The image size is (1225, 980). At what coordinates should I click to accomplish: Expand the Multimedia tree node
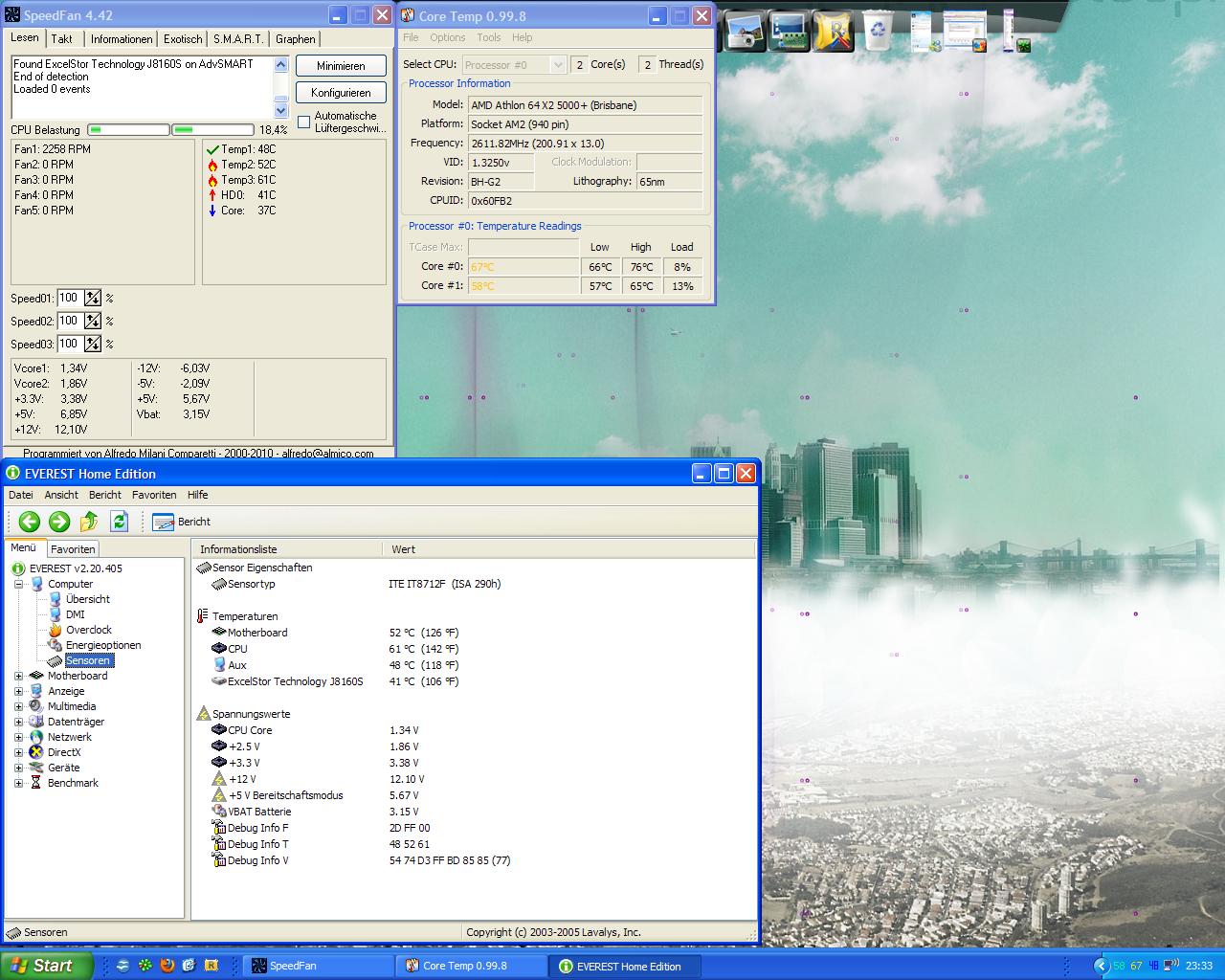coord(18,706)
